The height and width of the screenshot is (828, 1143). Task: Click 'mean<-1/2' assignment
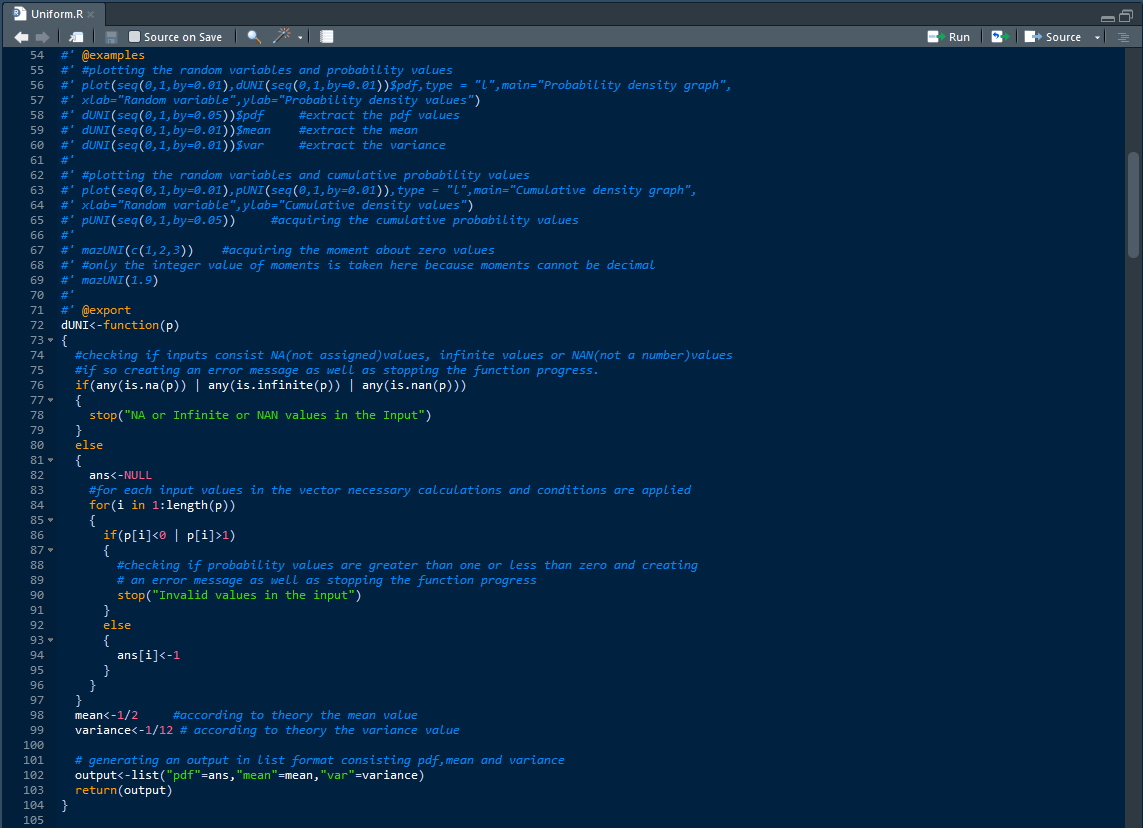tap(106, 715)
